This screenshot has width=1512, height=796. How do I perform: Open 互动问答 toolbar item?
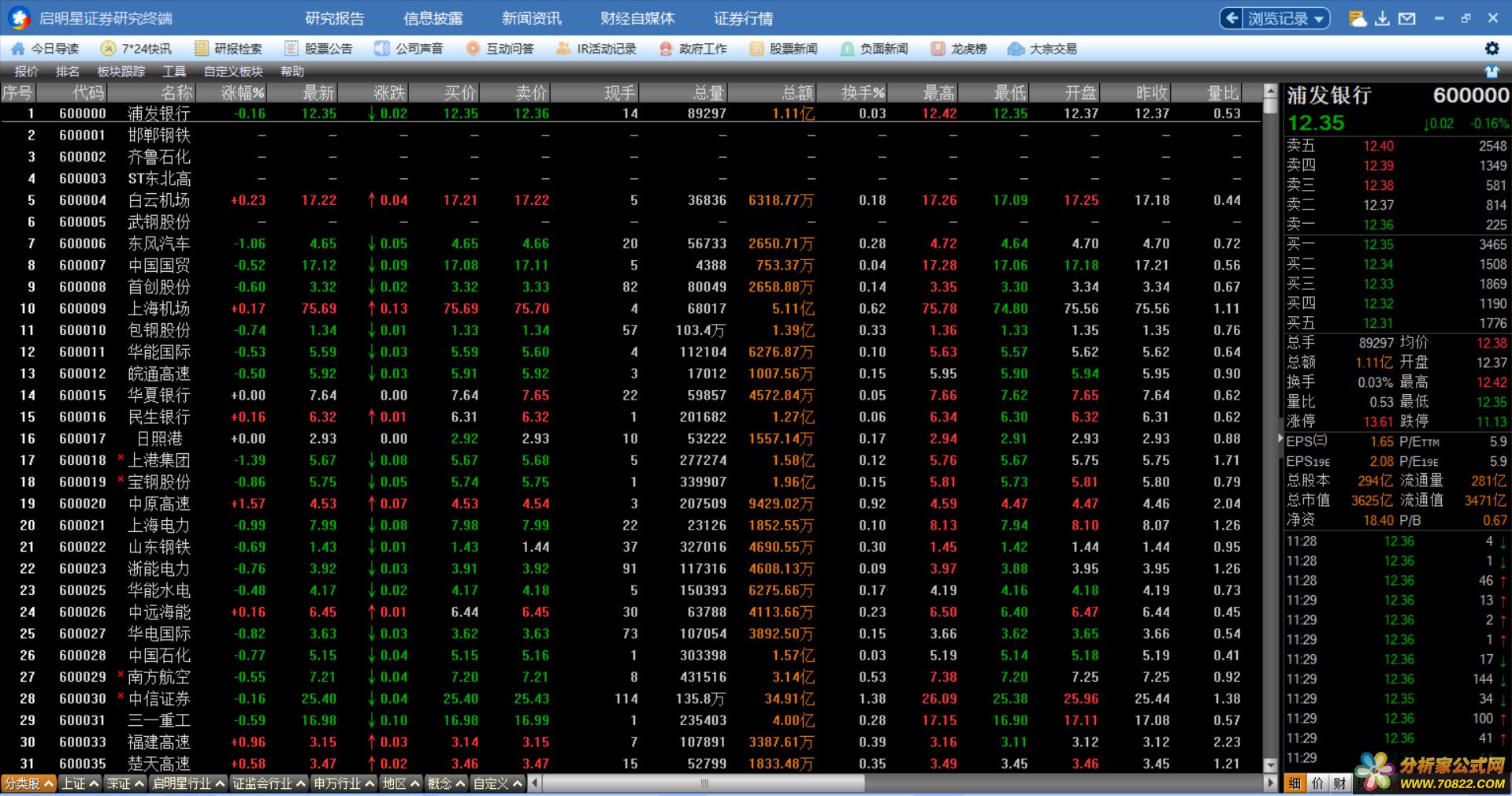pos(500,49)
